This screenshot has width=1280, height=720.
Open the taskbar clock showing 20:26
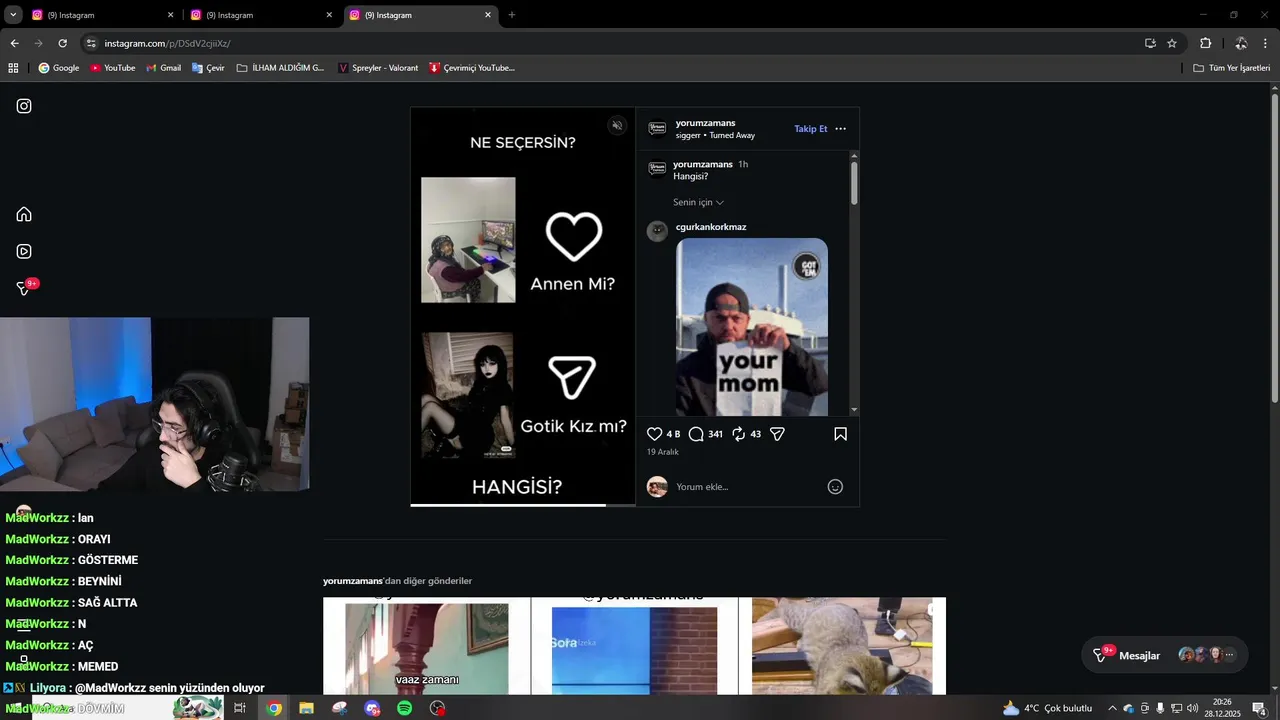[1222, 708]
